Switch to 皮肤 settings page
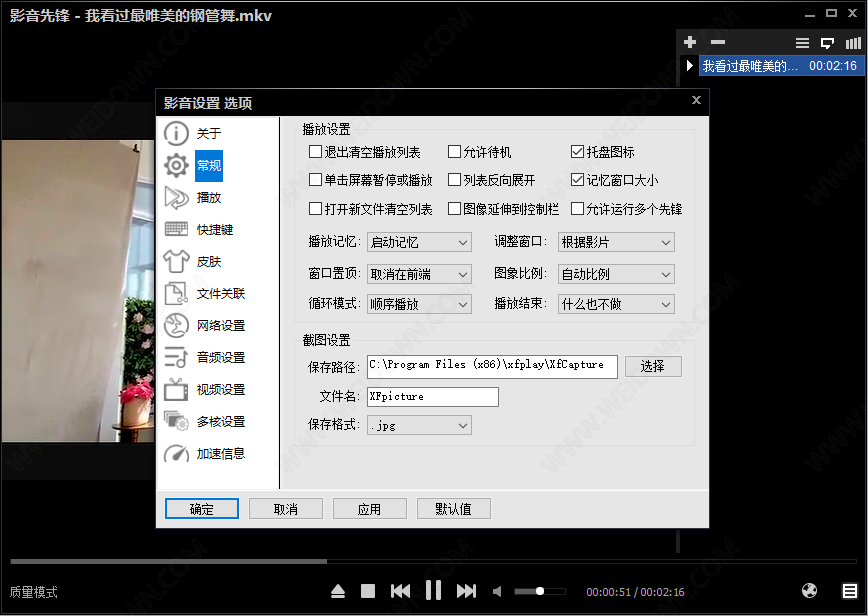868x616 pixels. click(209, 262)
